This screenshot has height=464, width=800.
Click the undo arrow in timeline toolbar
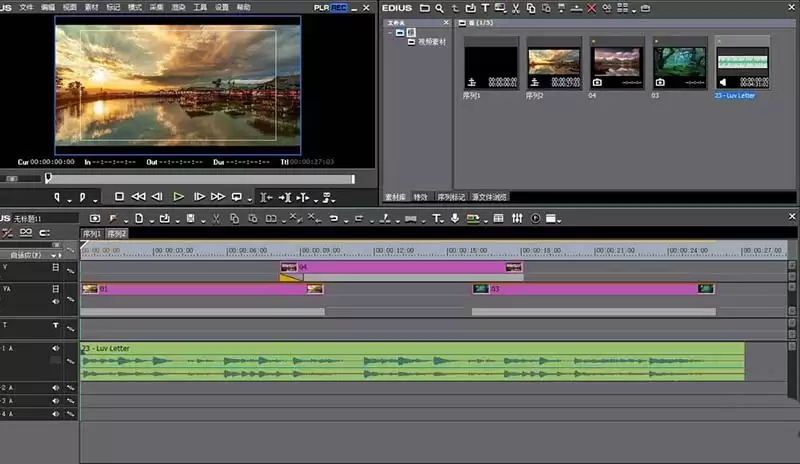(334, 218)
